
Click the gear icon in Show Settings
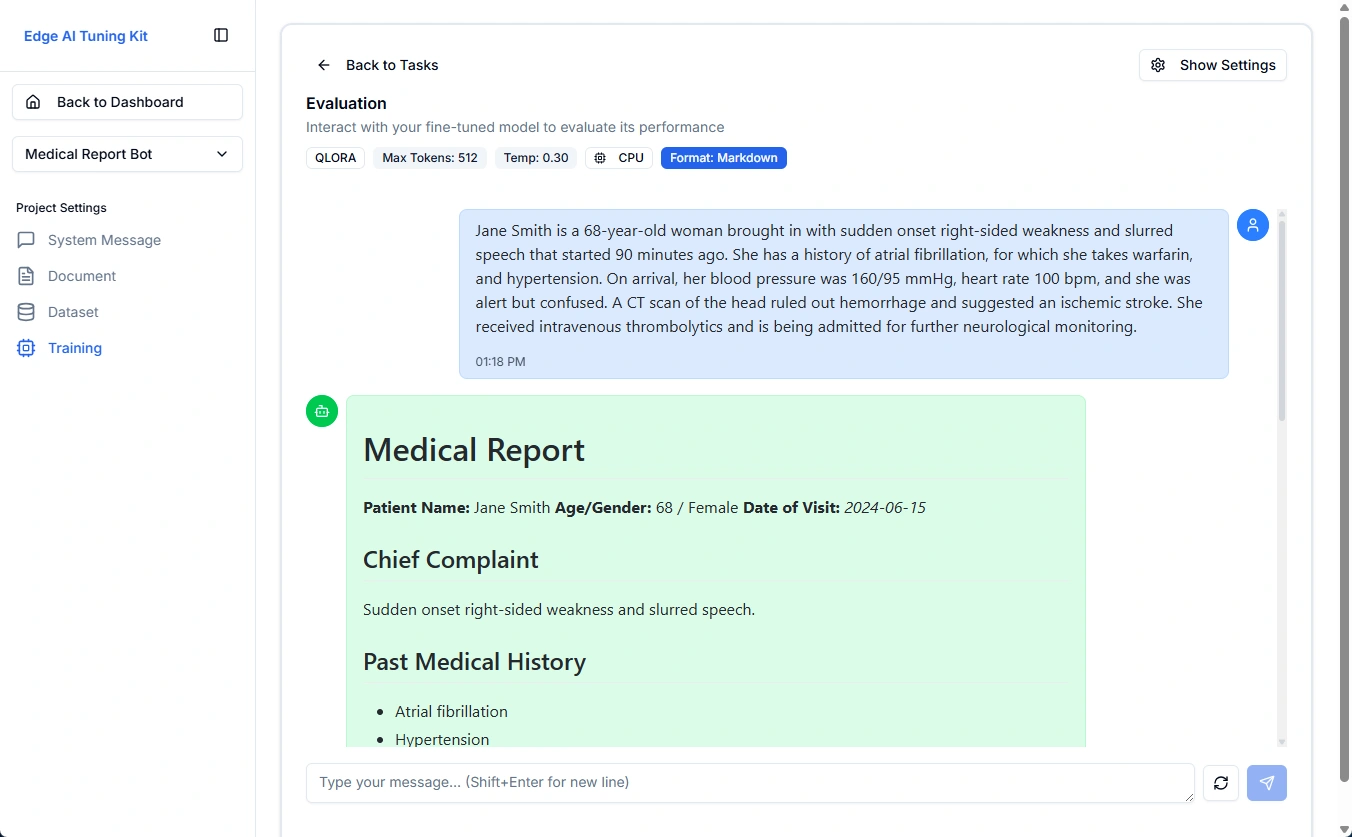tap(1158, 65)
